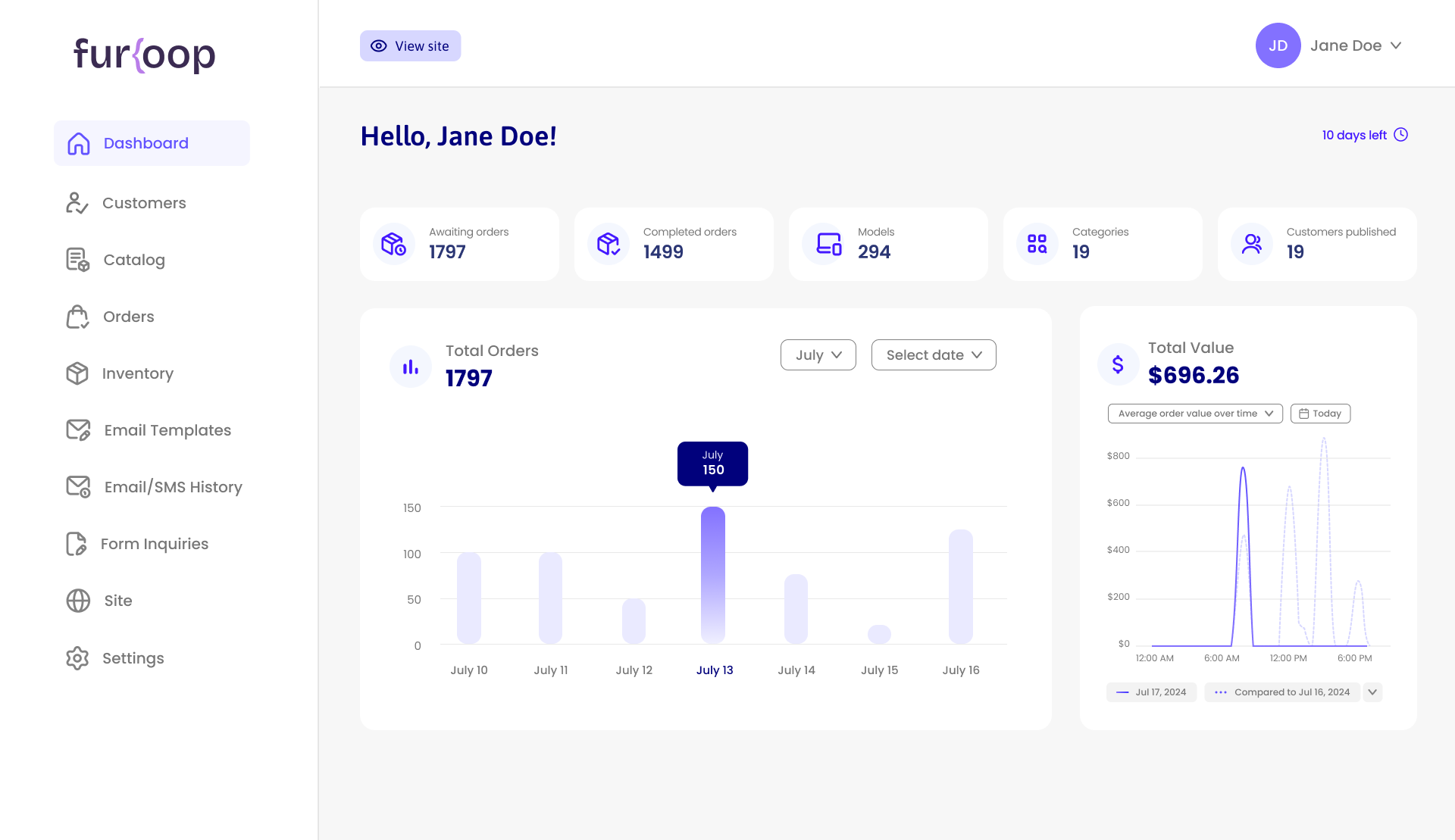Click the Settings gear icon
Screen dimensions: 1455x840
[77, 658]
